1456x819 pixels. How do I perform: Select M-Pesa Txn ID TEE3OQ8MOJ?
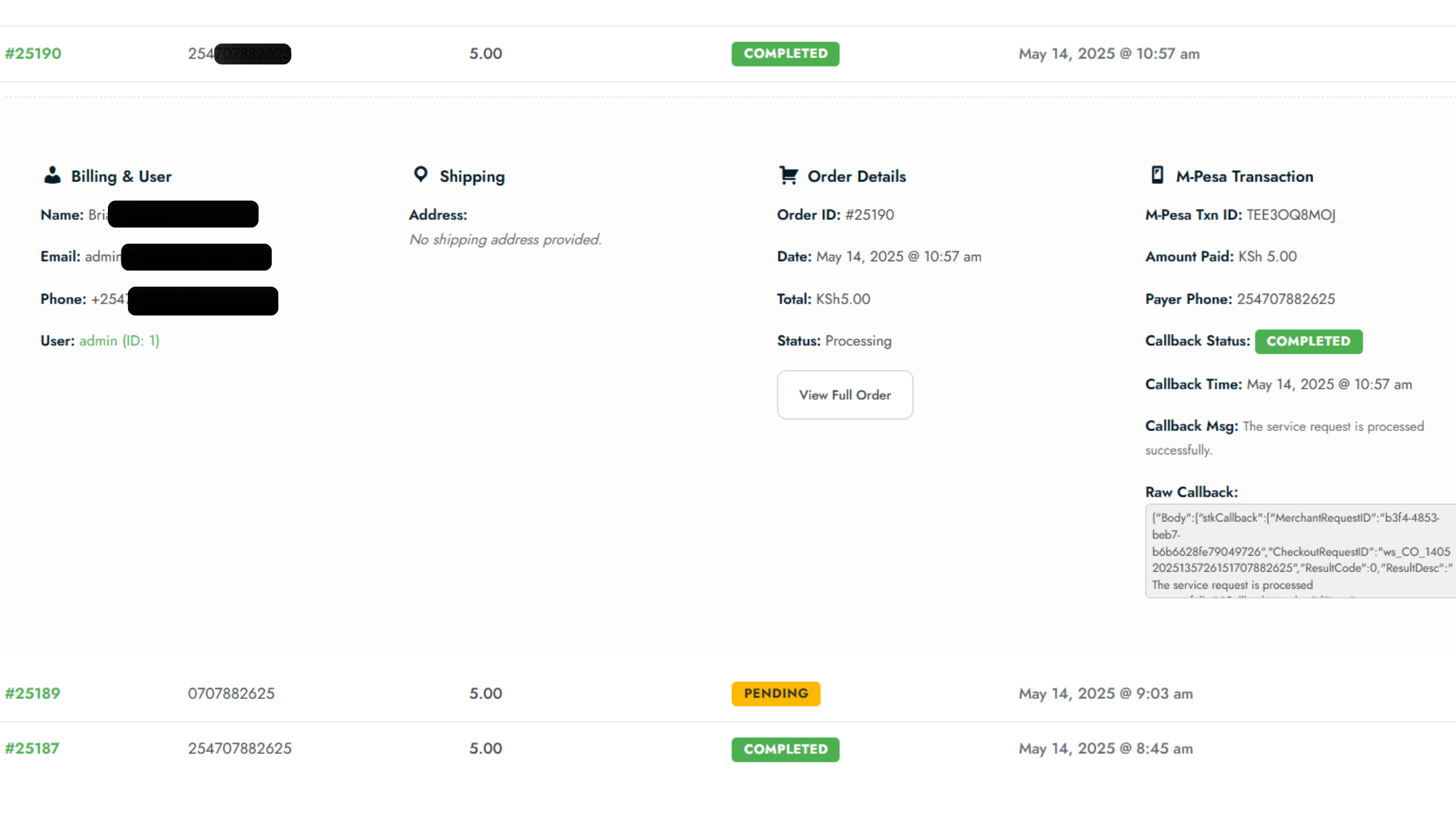pos(1291,214)
